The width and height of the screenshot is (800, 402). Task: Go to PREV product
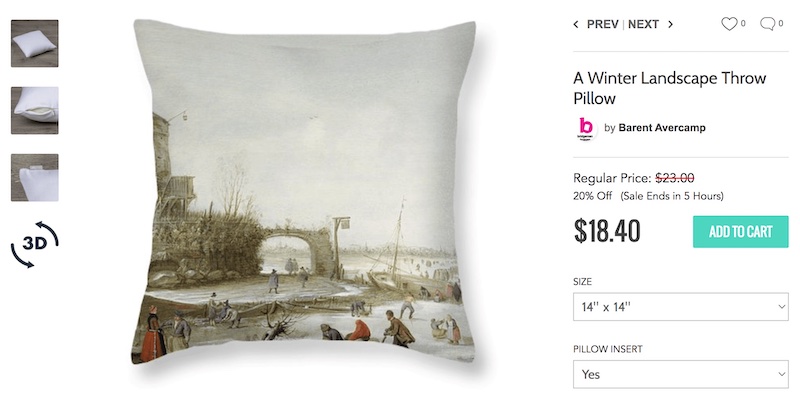coord(603,24)
